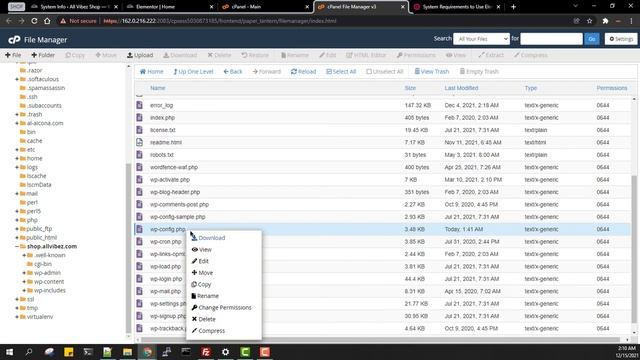
Task: Choose Change Permissions from context menu
Action: click(x=221, y=308)
